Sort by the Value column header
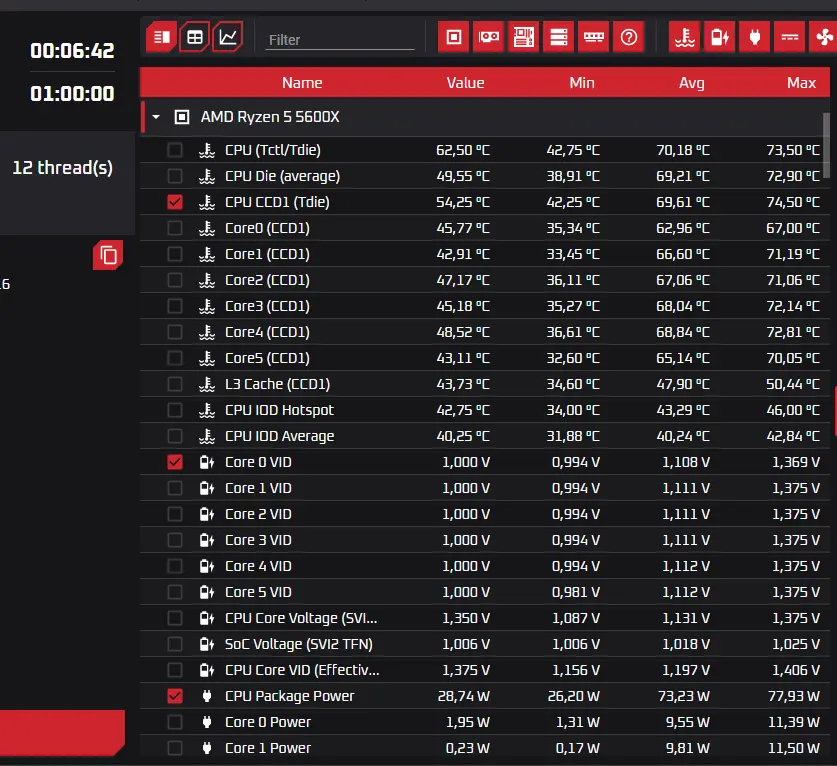837x766 pixels. tap(465, 83)
